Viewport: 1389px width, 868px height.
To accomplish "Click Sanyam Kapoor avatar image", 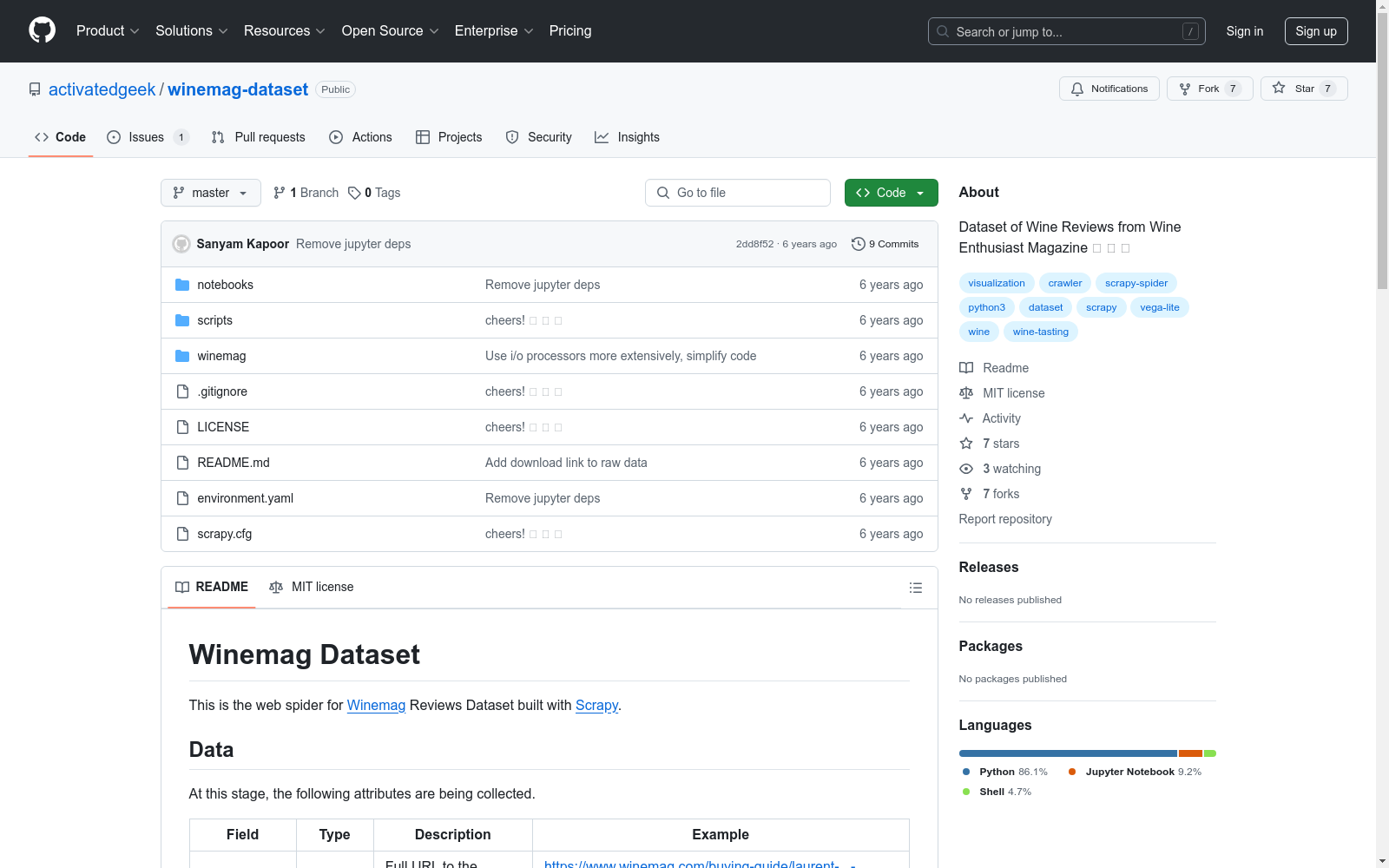I will click(181, 244).
